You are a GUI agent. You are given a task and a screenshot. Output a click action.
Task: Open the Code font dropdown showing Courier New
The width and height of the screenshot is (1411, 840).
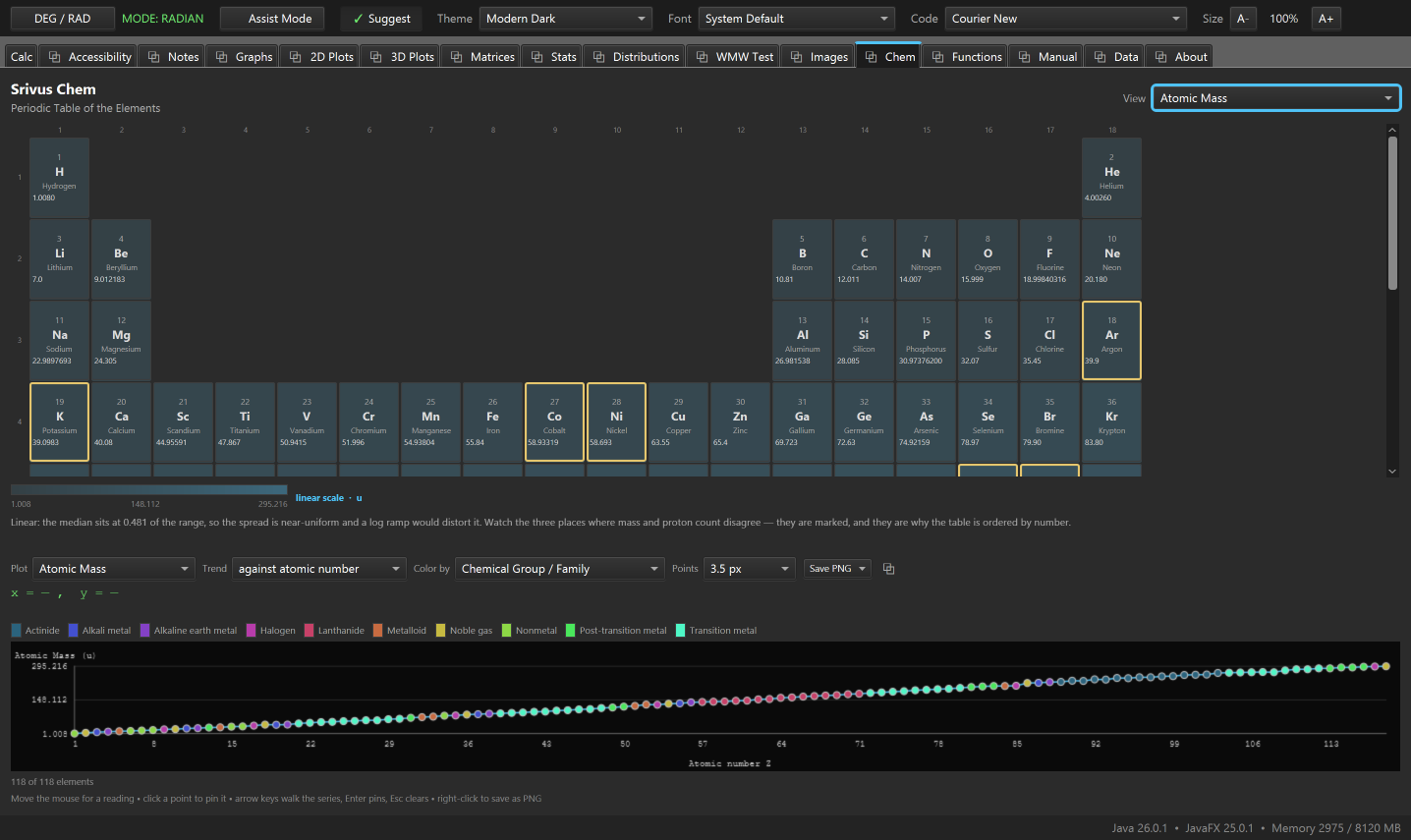point(1066,19)
